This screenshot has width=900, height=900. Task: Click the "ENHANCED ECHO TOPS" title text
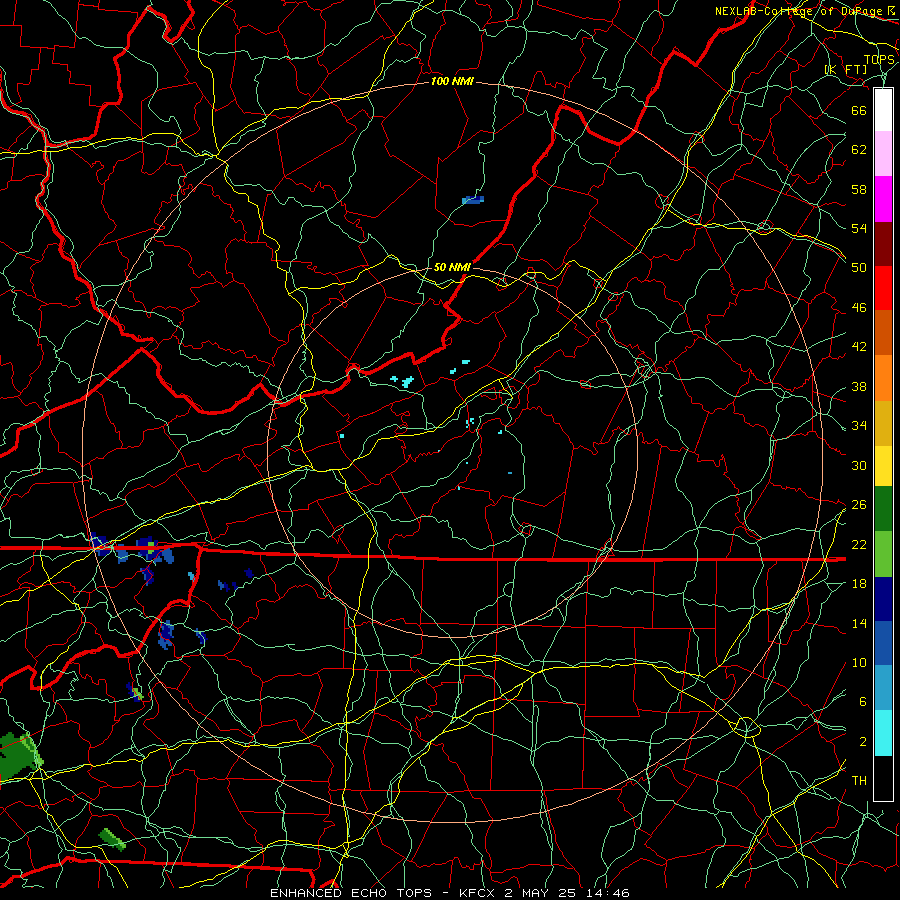pos(351,893)
